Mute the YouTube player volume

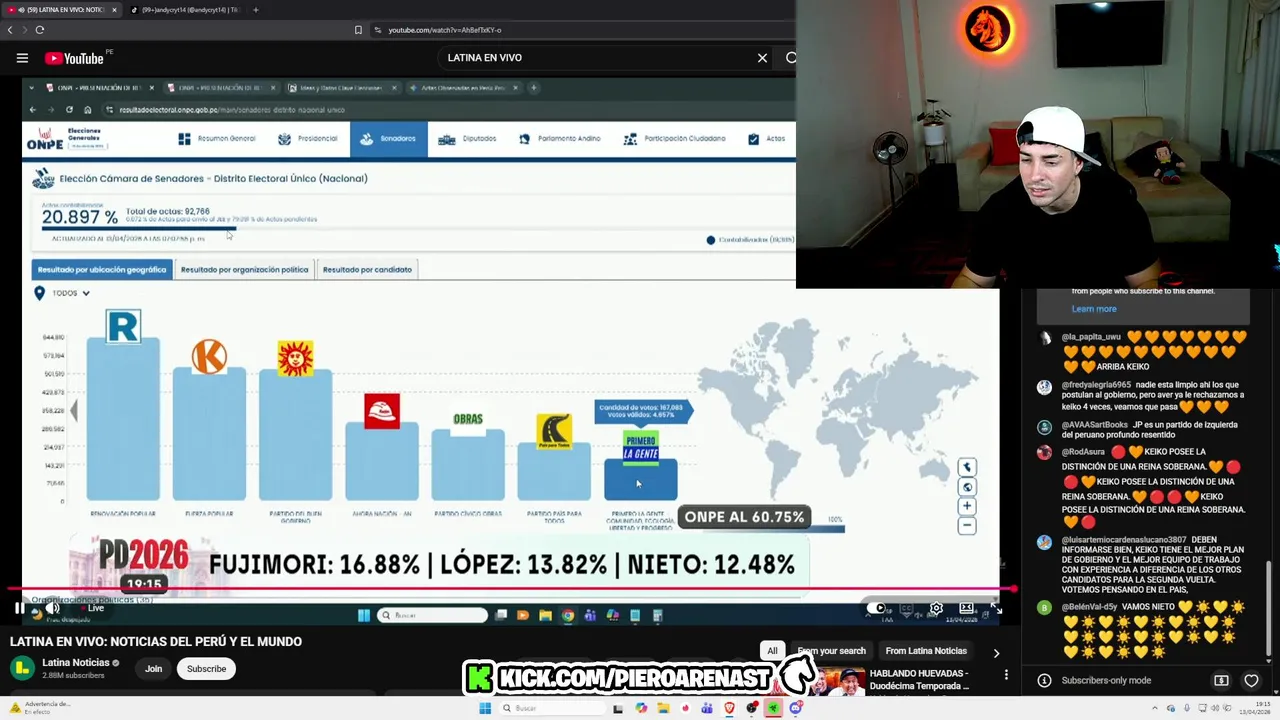tap(53, 608)
